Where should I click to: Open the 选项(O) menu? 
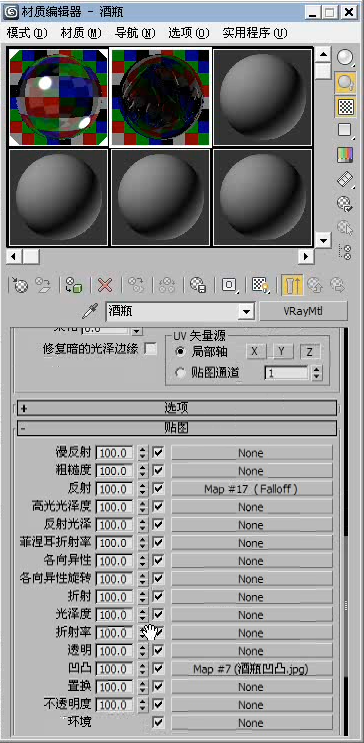point(189,33)
